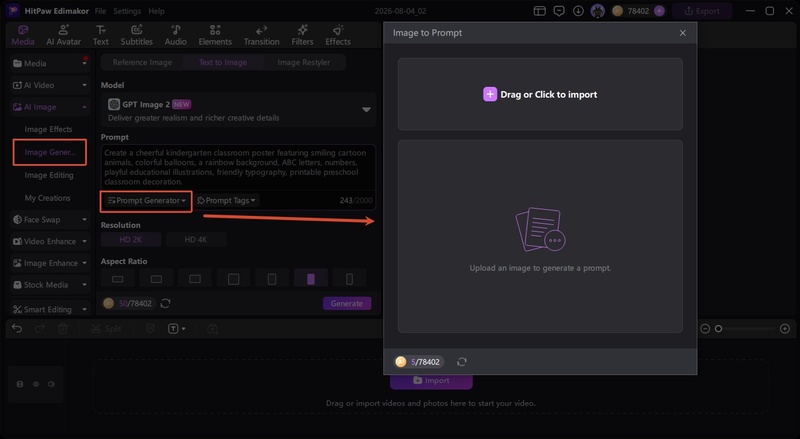Expand the Stock Media section

coord(49,285)
